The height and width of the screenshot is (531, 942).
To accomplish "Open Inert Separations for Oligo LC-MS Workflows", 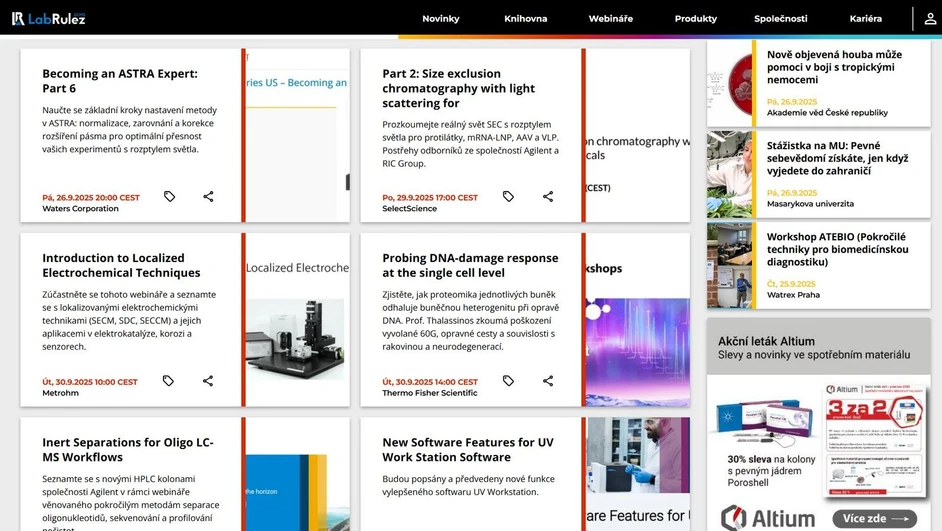I will [128, 450].
